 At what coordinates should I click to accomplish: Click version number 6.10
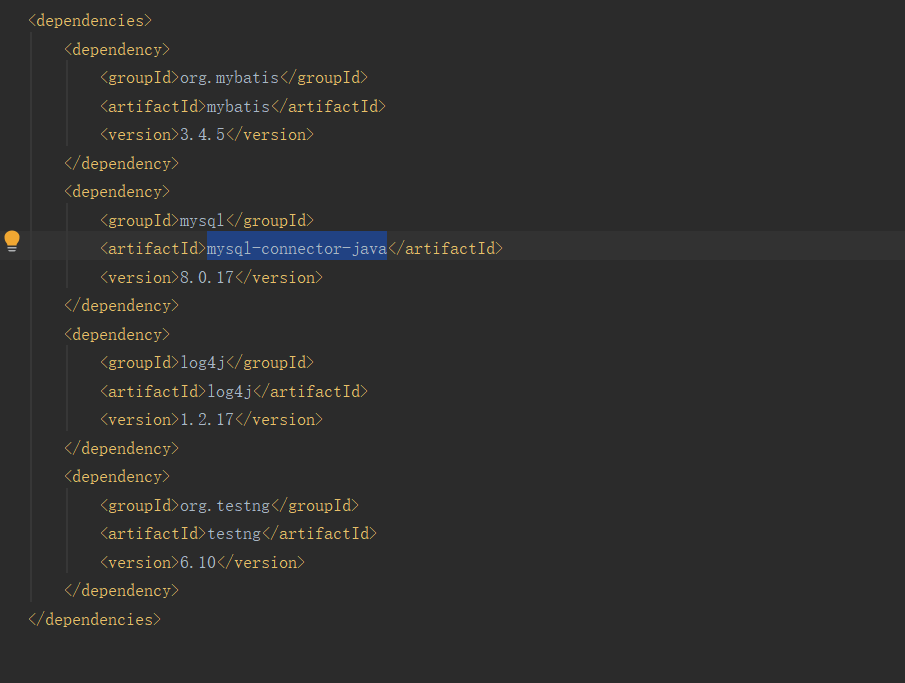(x=197, y=562)
